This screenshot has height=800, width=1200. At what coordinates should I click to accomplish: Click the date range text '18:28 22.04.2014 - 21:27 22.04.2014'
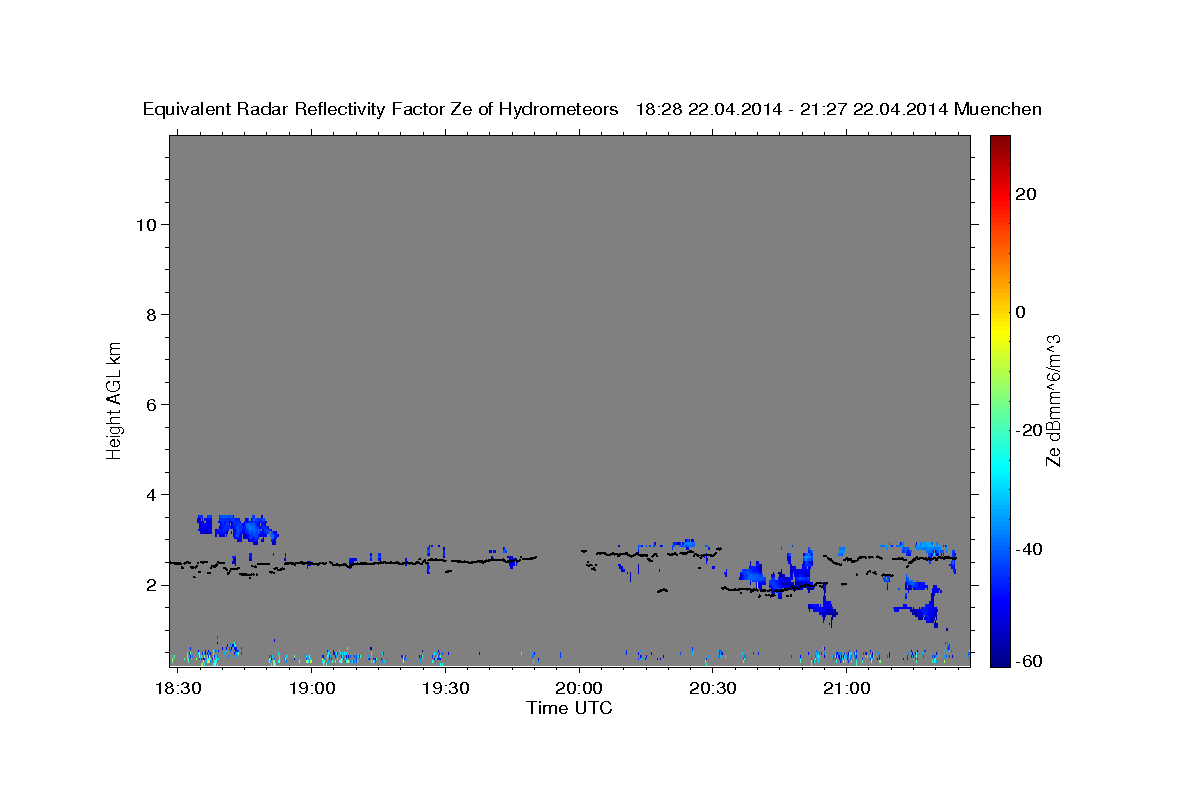coord(792,110)
